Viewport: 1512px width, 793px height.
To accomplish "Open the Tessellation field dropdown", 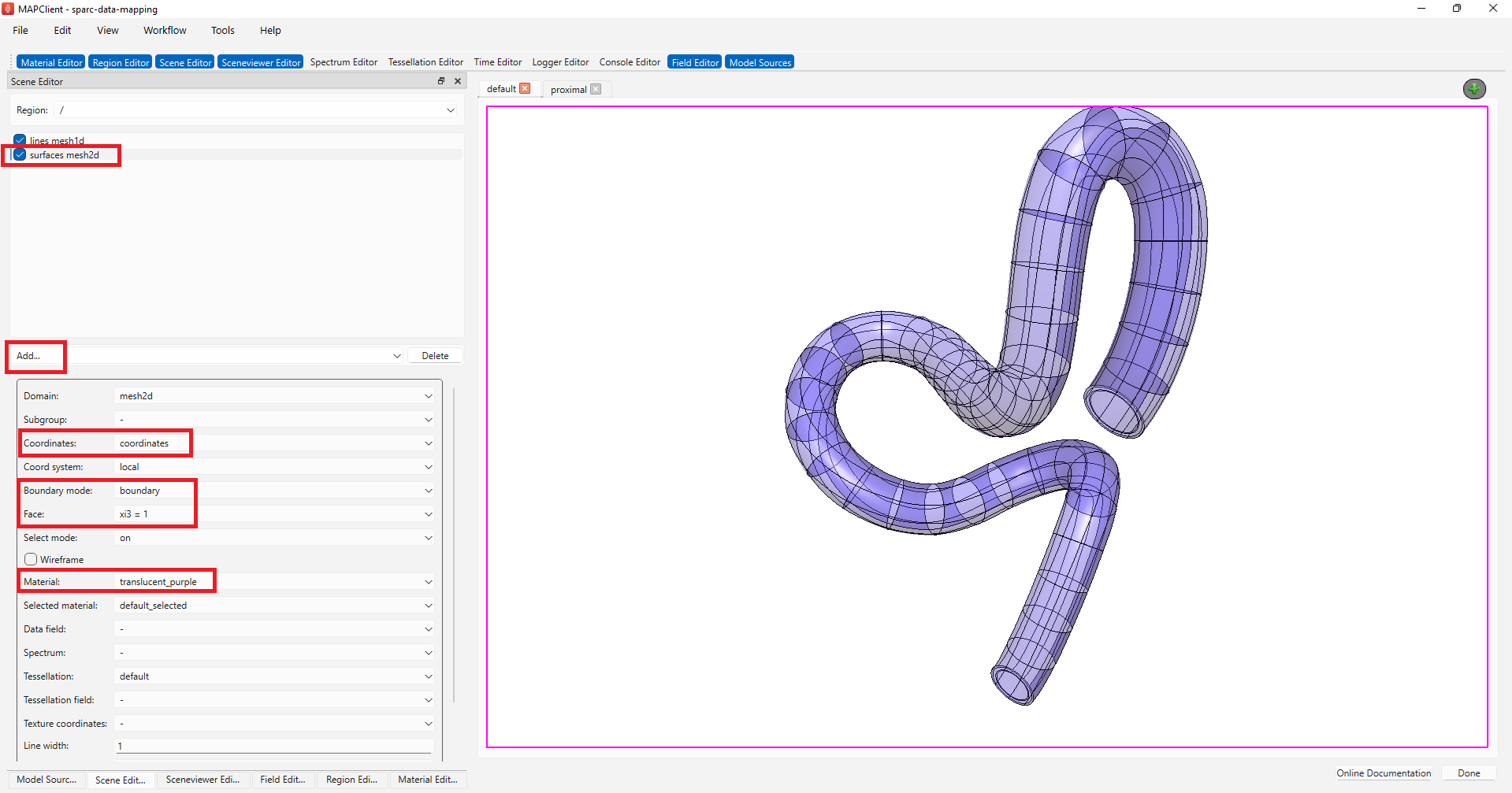I will [x=275, y=700].
